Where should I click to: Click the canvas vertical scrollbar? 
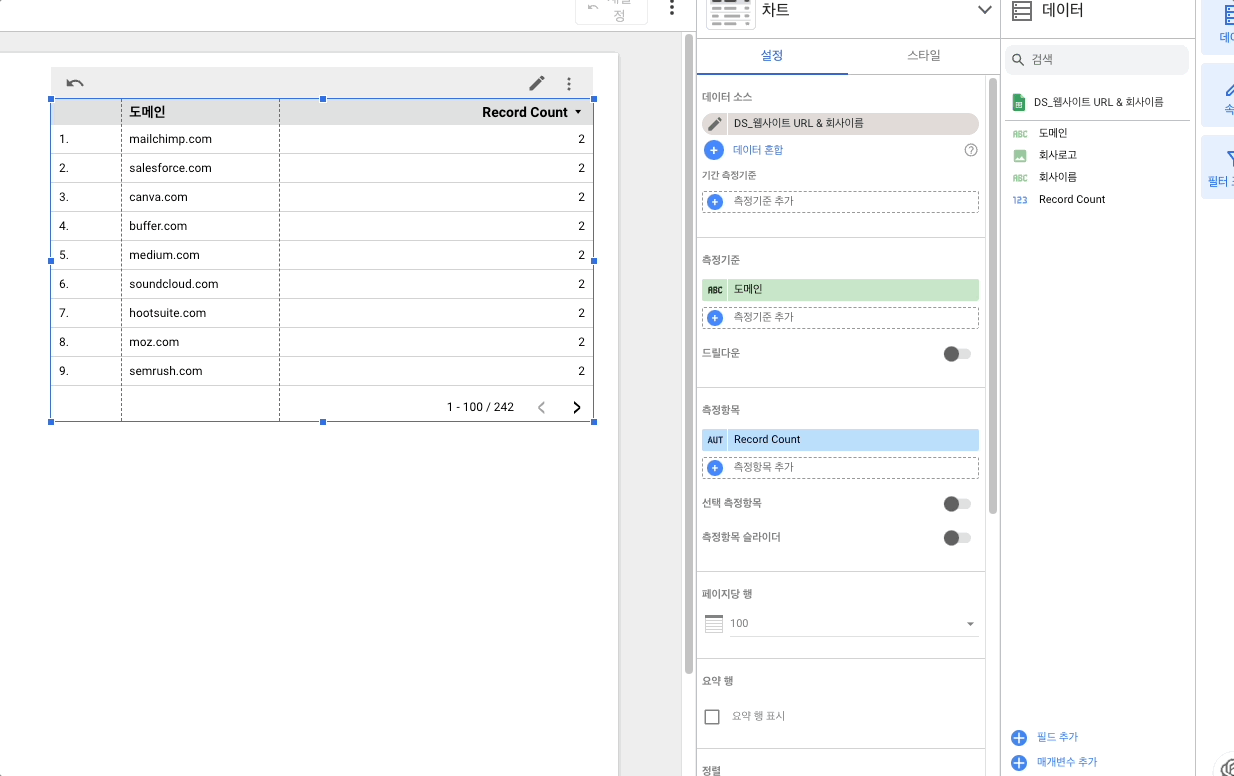688,355
